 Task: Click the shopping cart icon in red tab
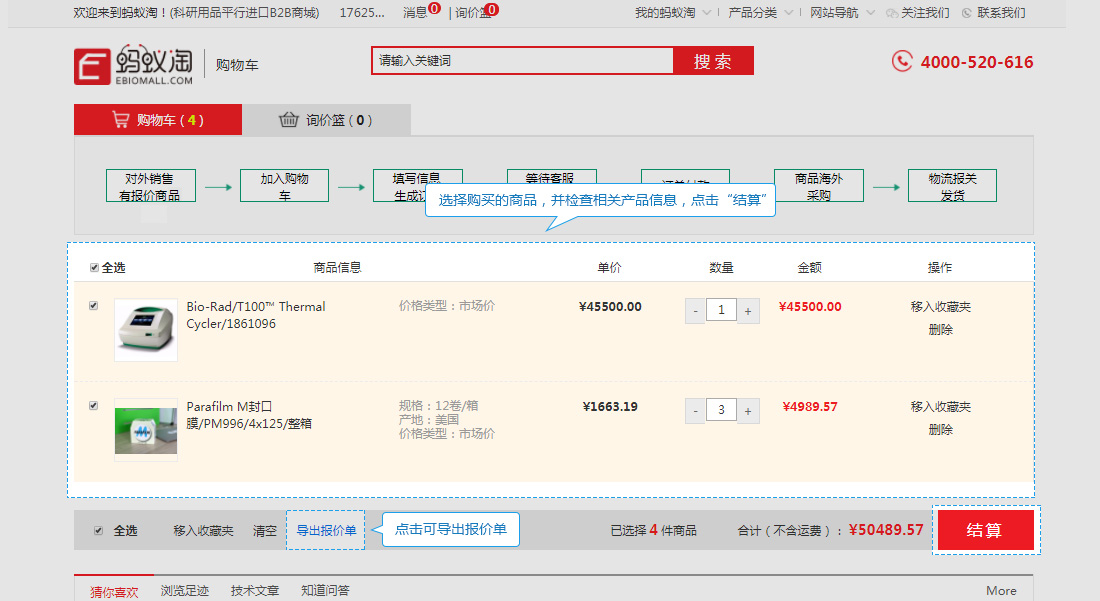click(x=121, y=120)
